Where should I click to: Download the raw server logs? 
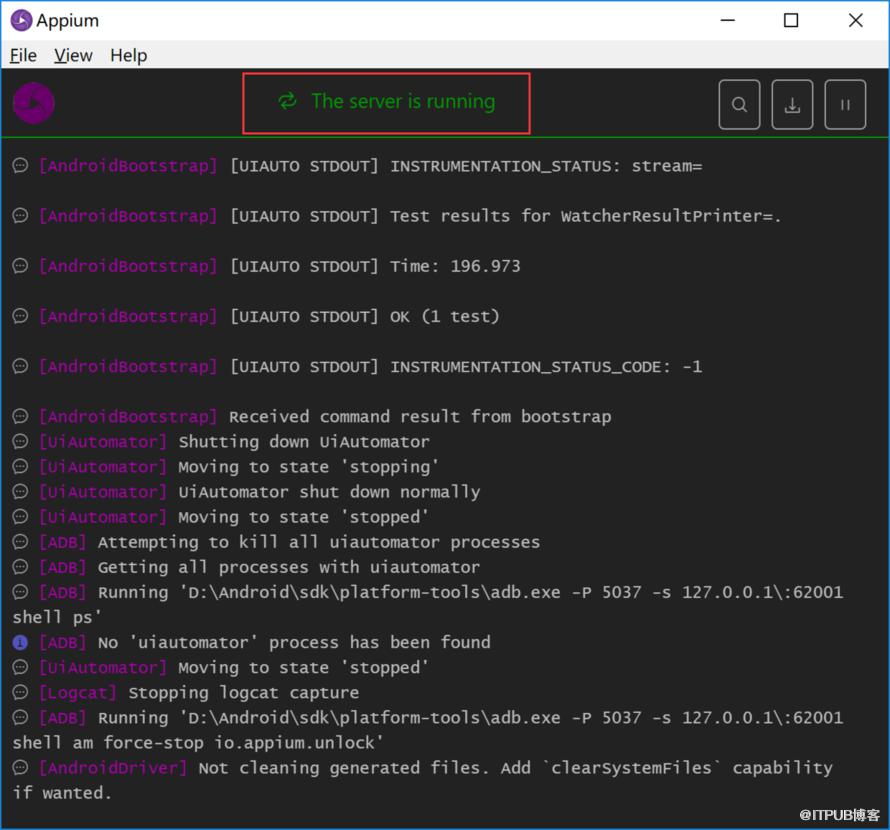[x=792, y=104]
